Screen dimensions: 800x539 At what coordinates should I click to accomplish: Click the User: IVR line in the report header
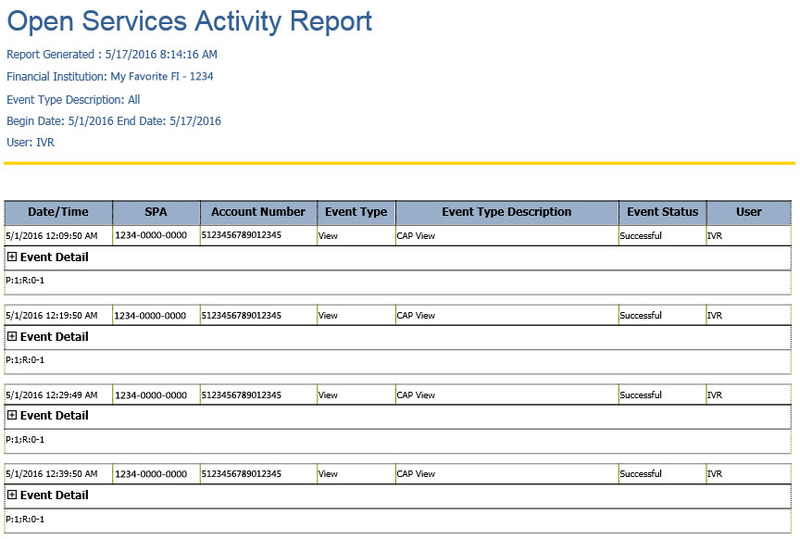pyautogui.click(x=30, y=143)
